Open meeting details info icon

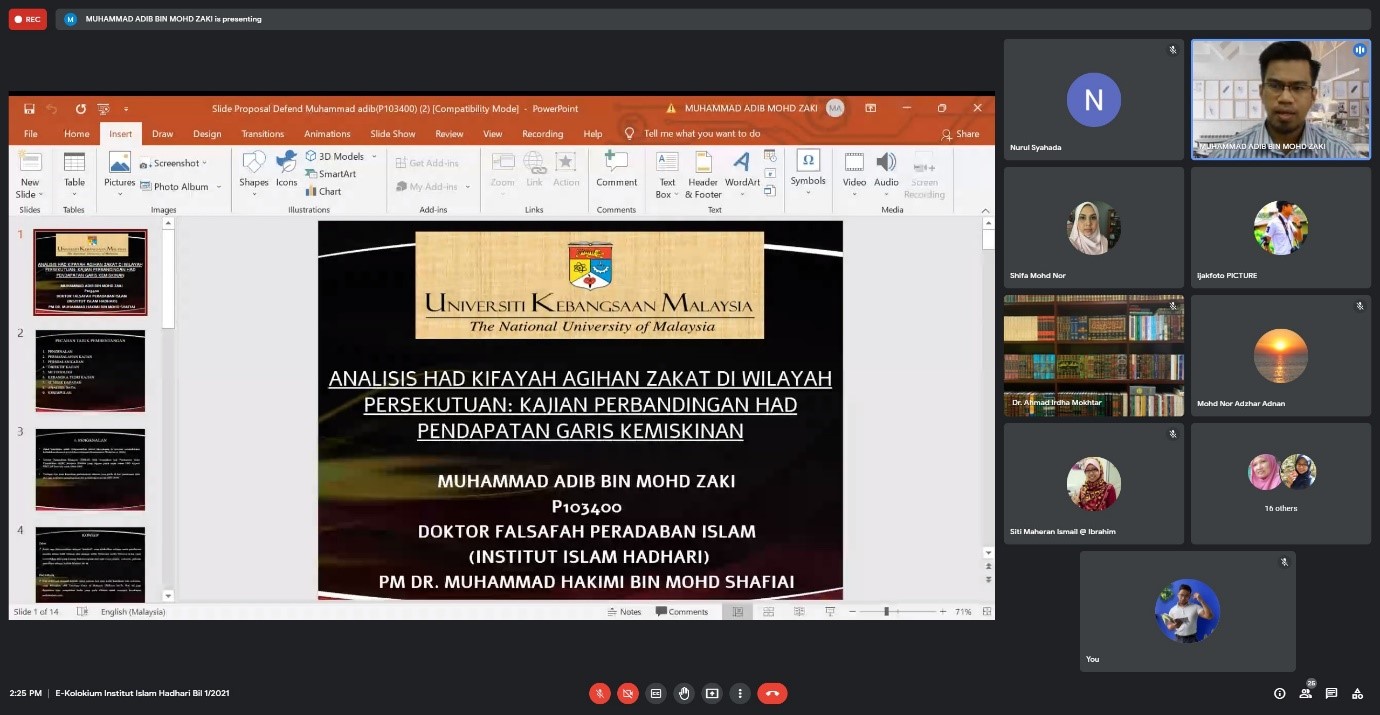(1279, 693)
